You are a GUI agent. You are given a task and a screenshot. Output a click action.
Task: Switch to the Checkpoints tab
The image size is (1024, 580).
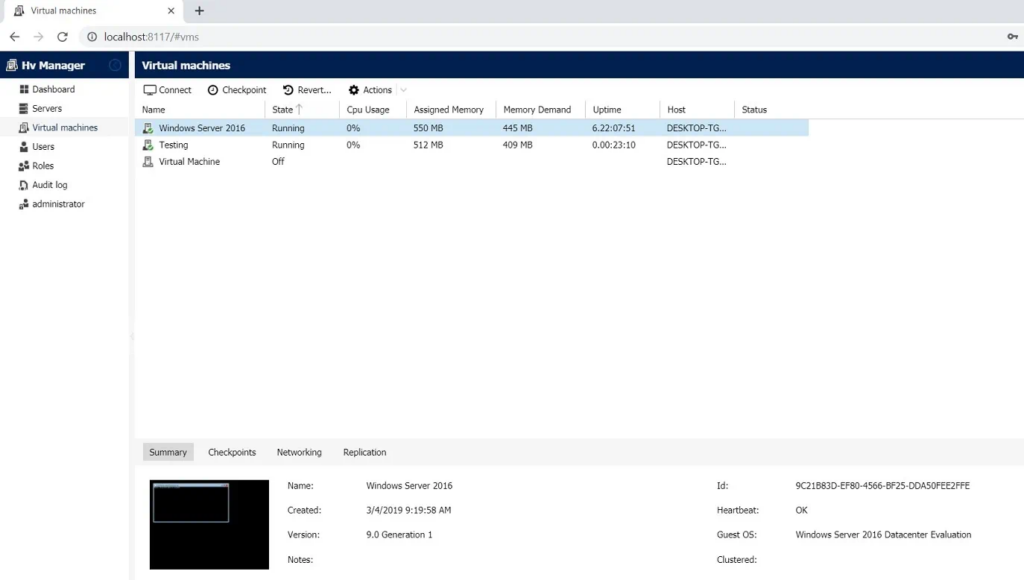pyautogui.click(x=231, y=452)
